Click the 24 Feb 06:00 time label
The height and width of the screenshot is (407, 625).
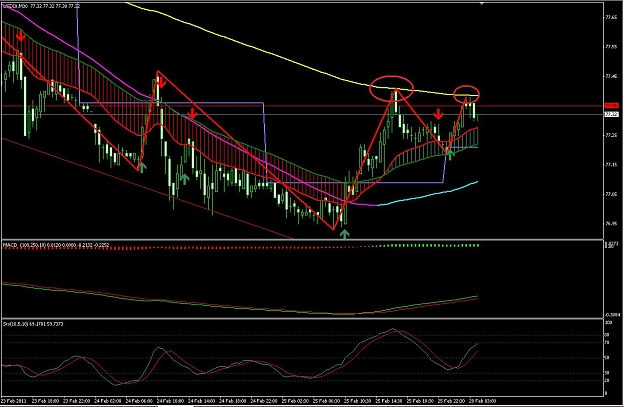[x=139, y=401]
